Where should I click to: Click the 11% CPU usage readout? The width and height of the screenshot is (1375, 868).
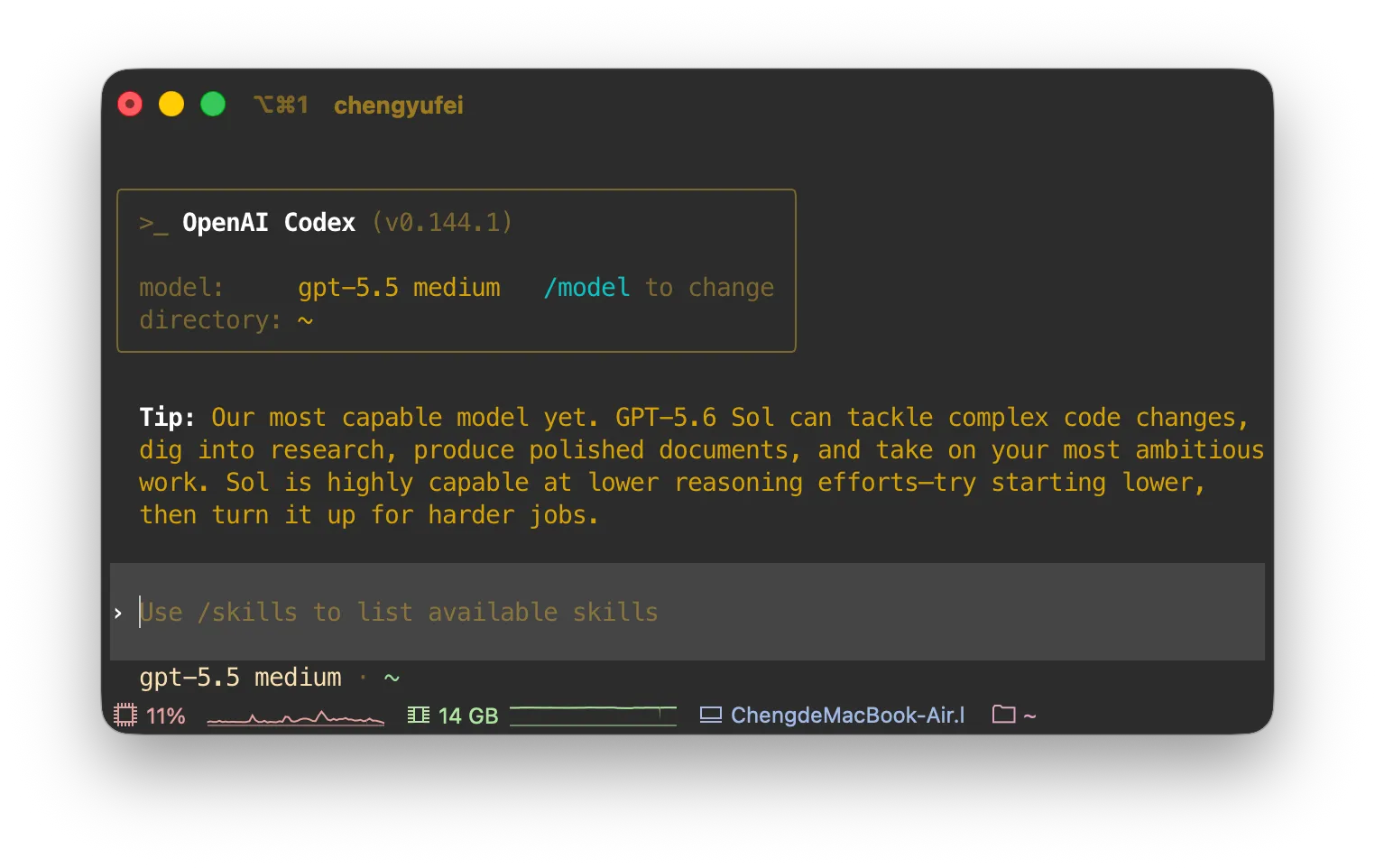(x=166, y=716)
